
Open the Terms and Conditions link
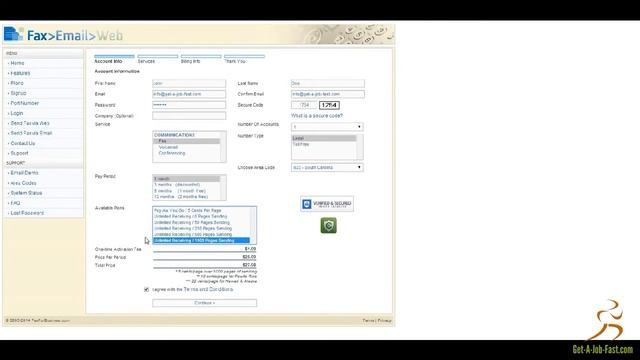(208, 289)
